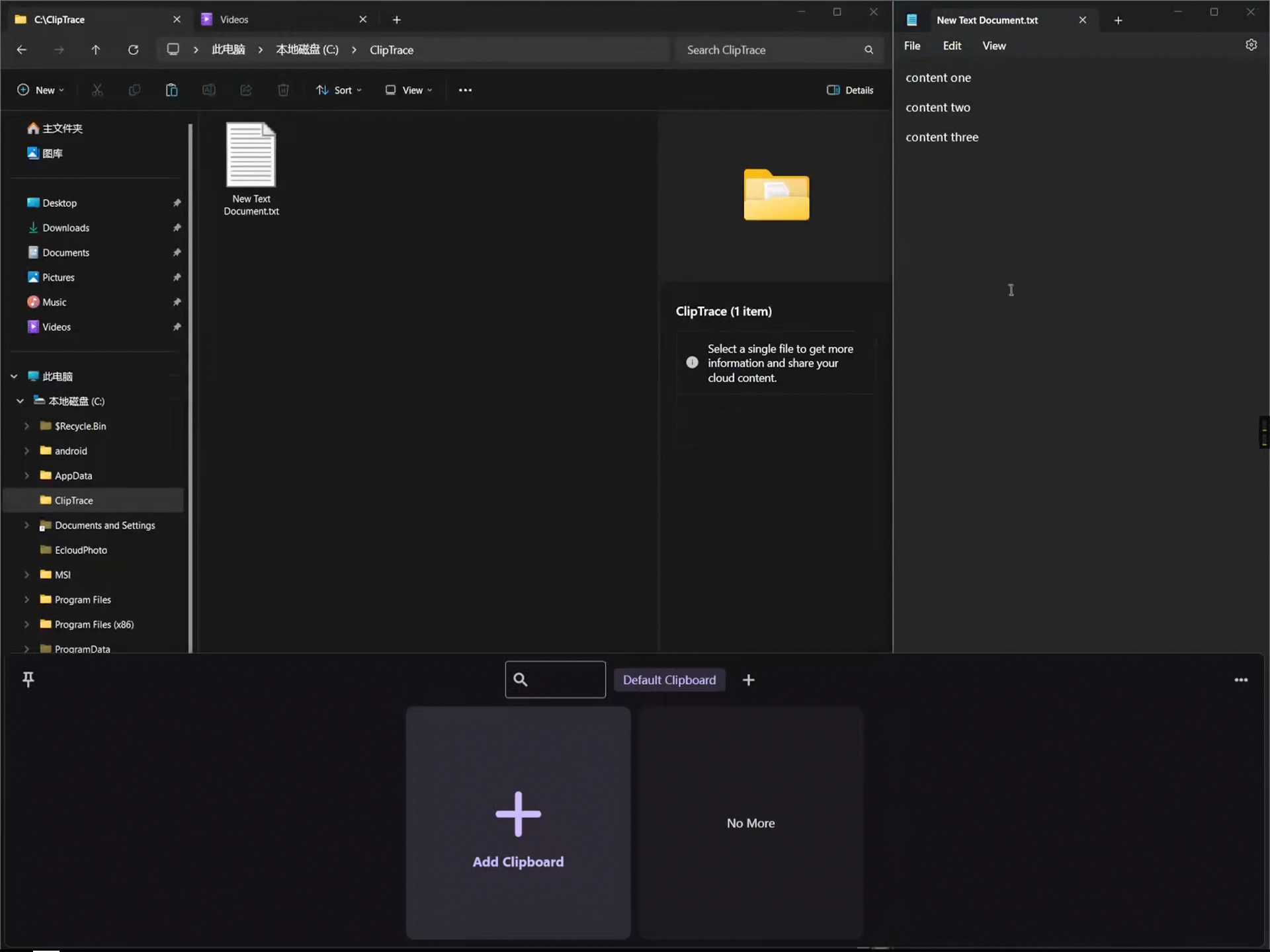Screen dimensions: 1270x952
Task: Collapse the 此电脑 tree node
Action: click(x=14, y=376)
